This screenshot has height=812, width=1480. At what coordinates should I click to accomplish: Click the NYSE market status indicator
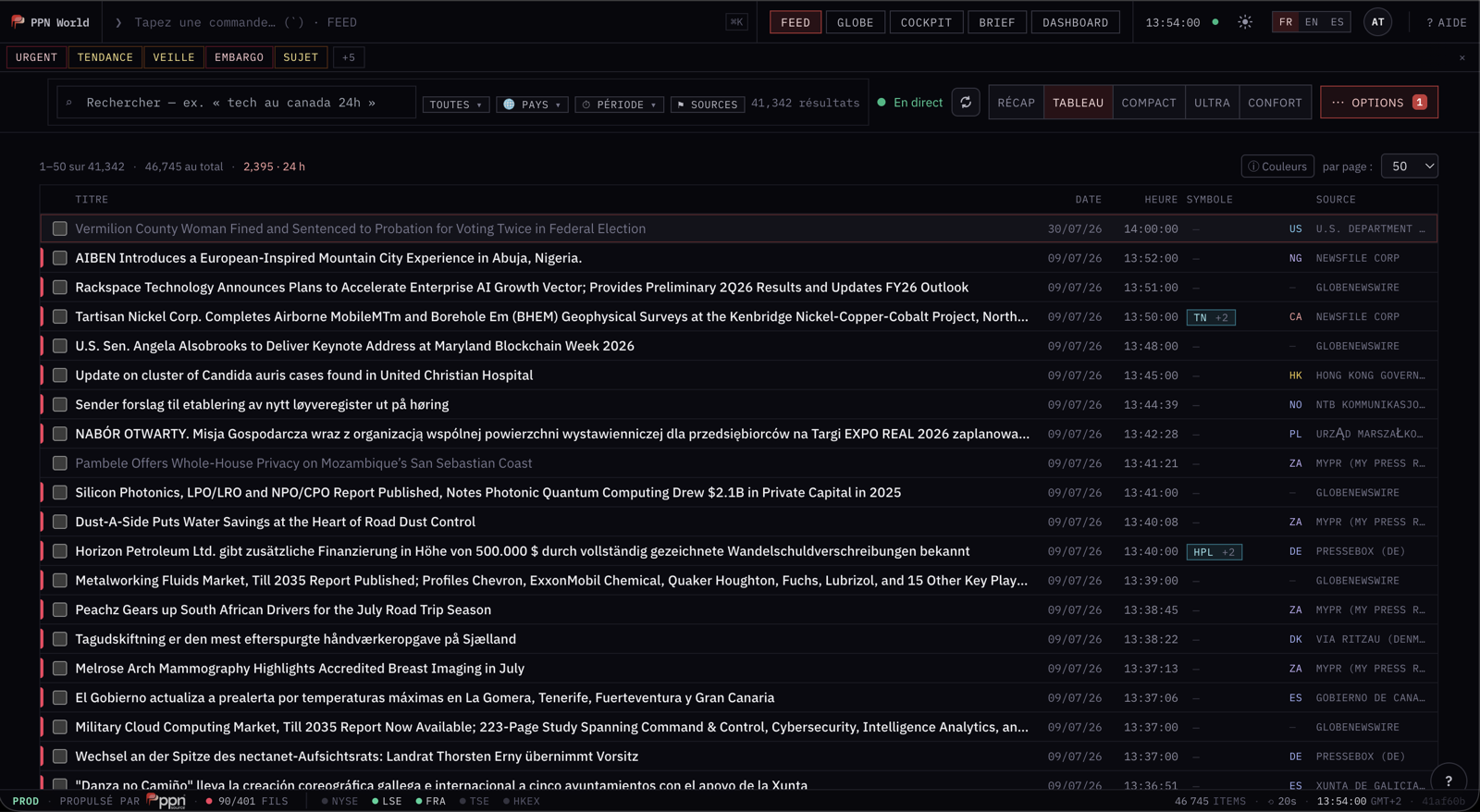point(339,801)
